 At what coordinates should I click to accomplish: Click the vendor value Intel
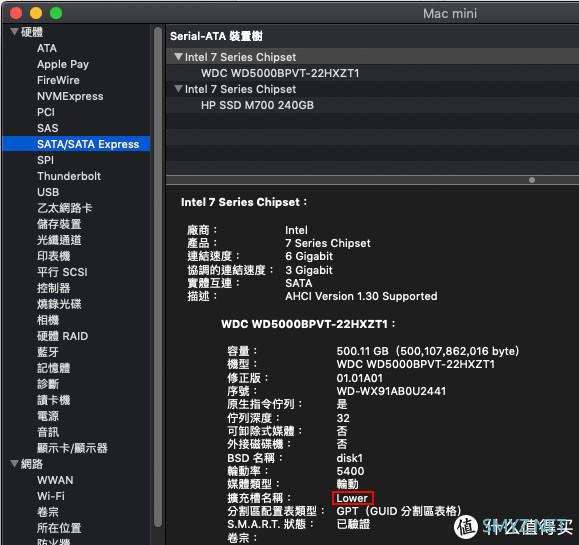[296, 230]
